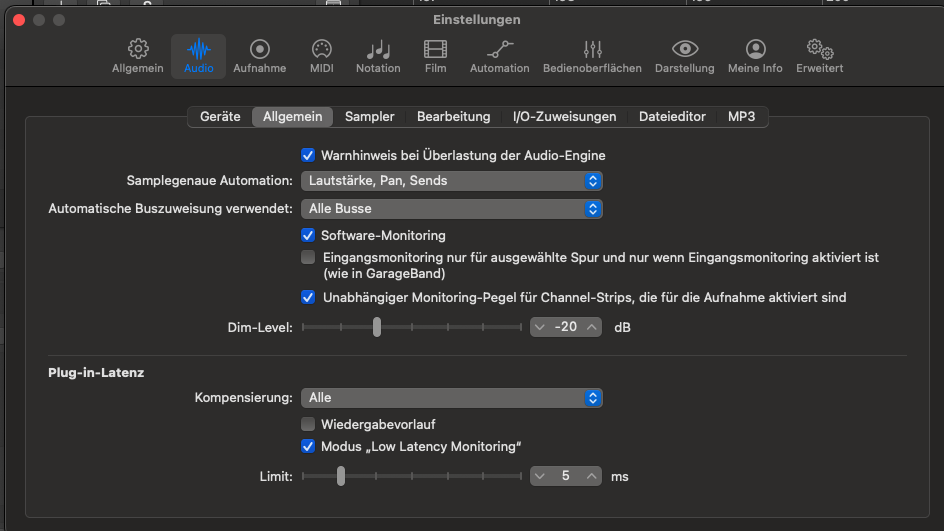Disable the Software-Monitoring checkbox
This screenshot has width=944, height=531.
coord(308,235)
